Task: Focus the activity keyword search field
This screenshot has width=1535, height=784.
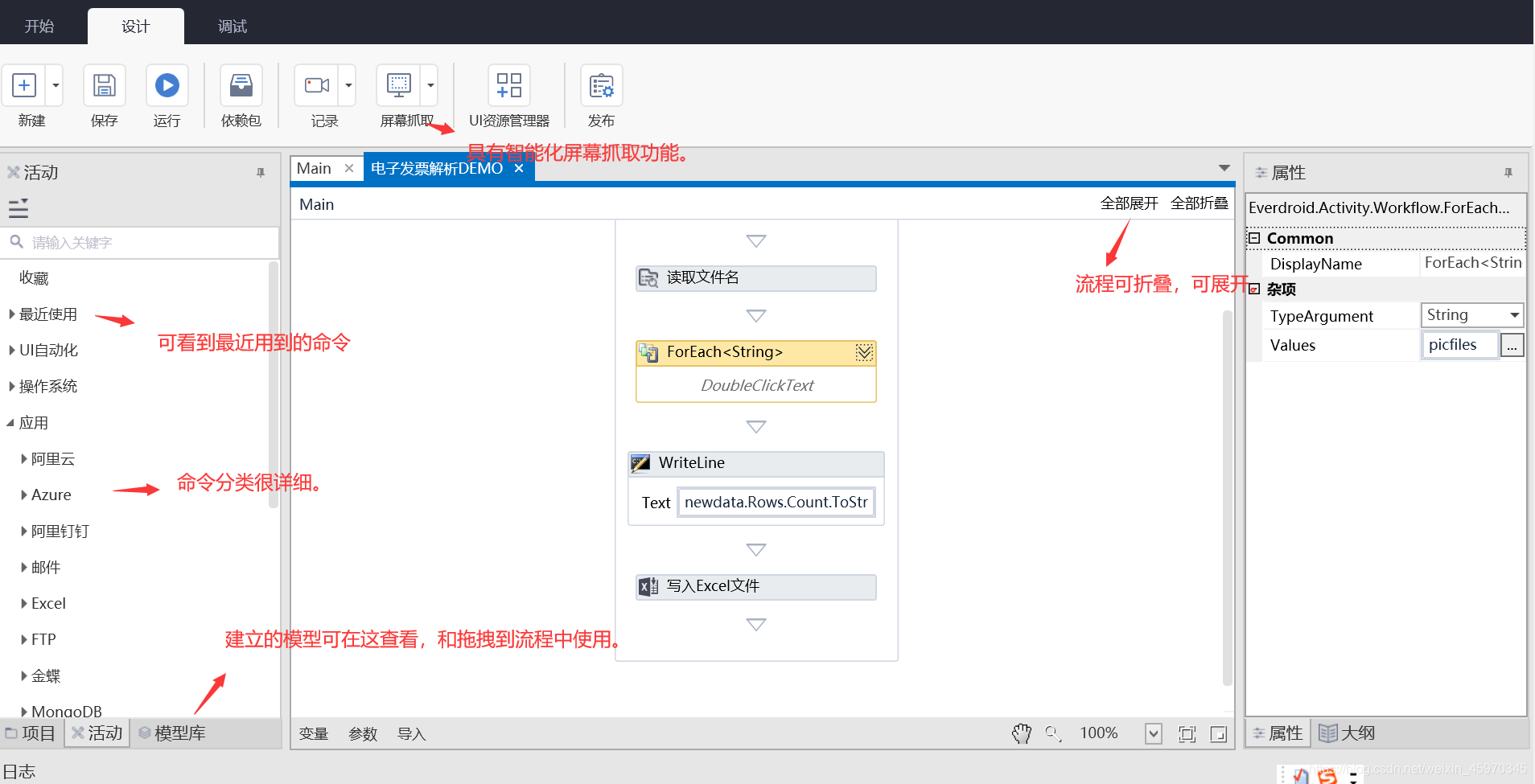Action: coord(140,242)
